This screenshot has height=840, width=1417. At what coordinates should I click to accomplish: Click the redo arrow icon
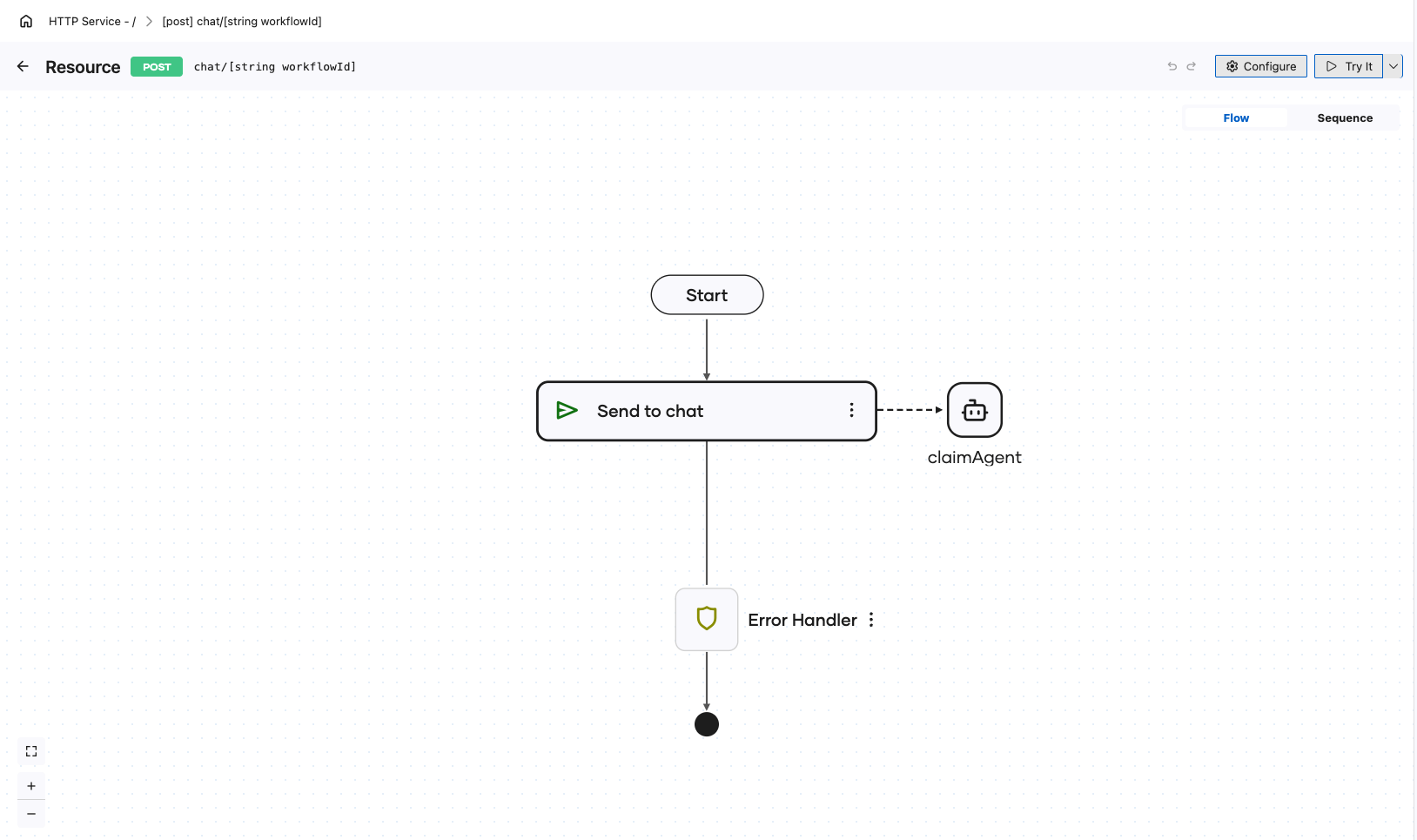pos(1192,66)
